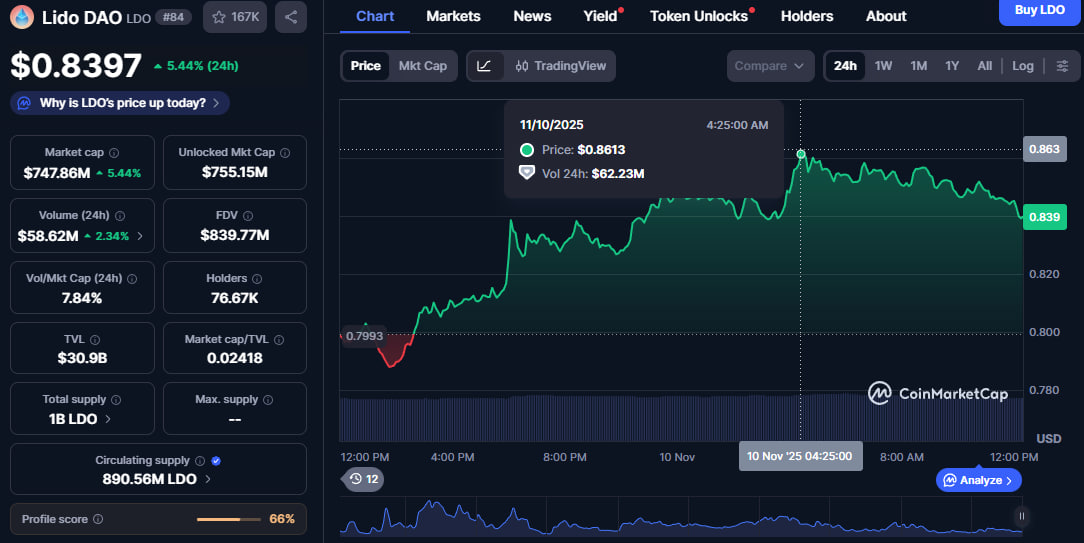Click the Market cap info icon

point(114,153)
